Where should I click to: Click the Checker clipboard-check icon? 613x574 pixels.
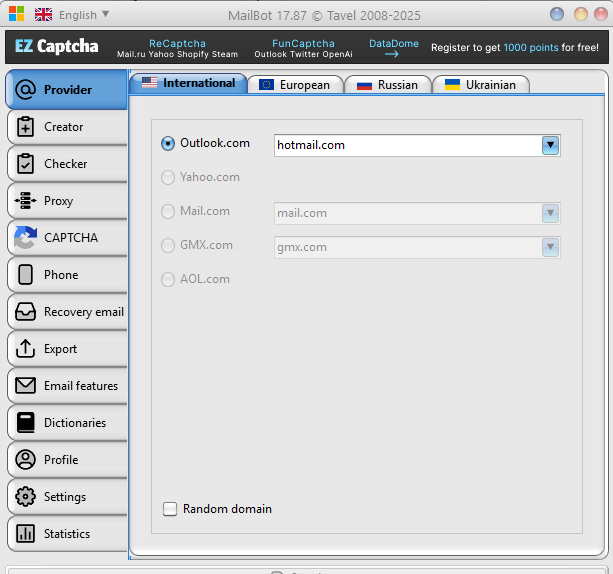25,163
